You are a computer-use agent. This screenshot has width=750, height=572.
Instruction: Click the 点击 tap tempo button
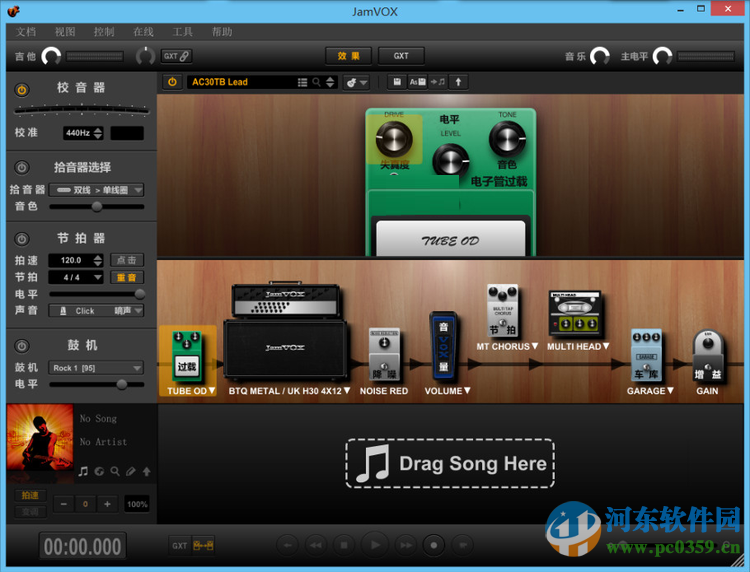(x=127, y=260)
